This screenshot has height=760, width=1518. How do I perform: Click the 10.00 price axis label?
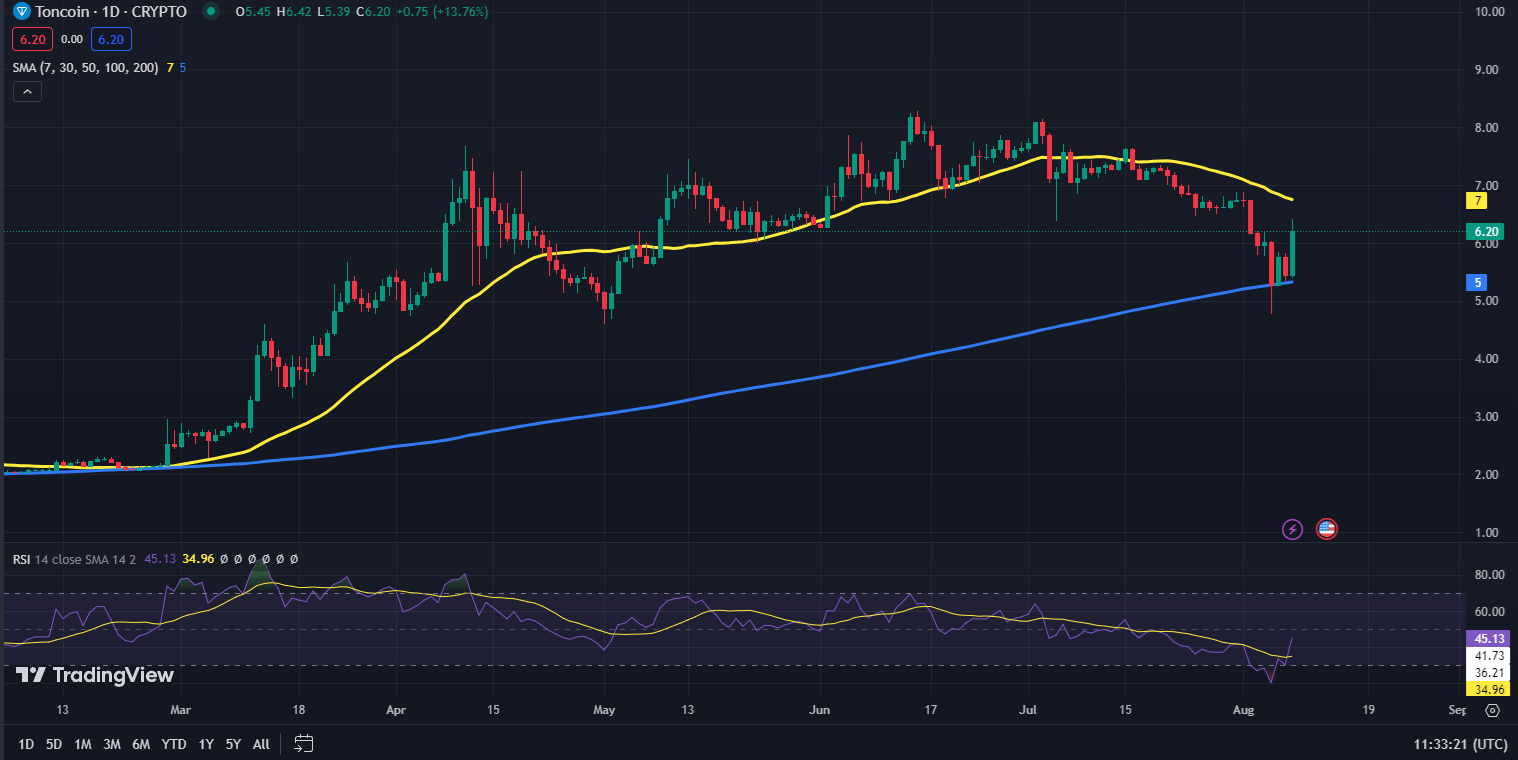click(1488, 12)
